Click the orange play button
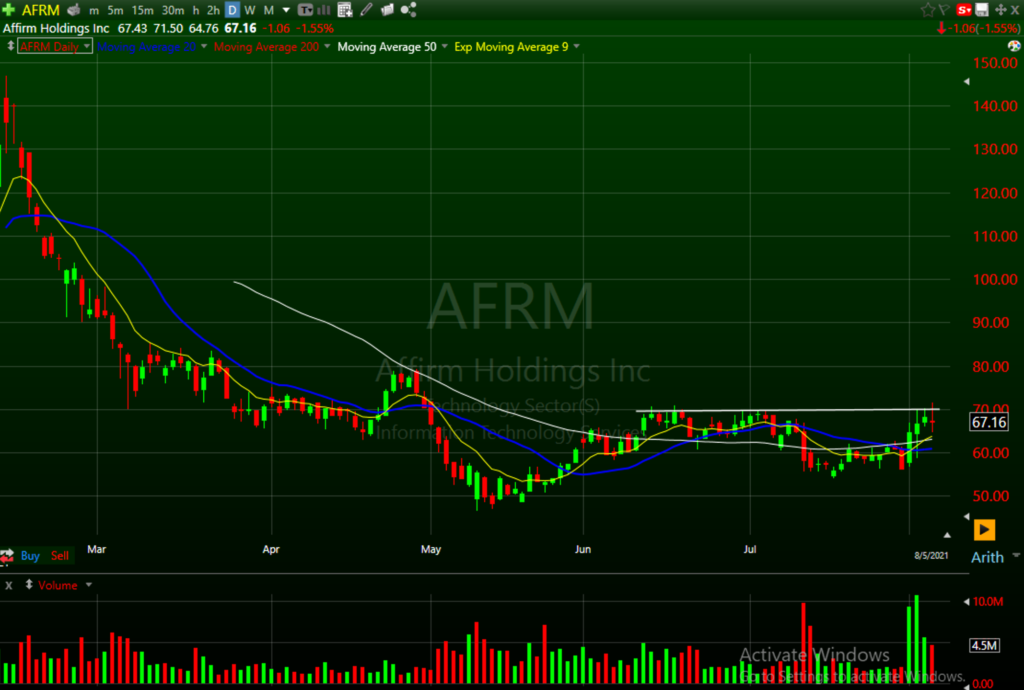1024x690 pixels. coord(984,529)
